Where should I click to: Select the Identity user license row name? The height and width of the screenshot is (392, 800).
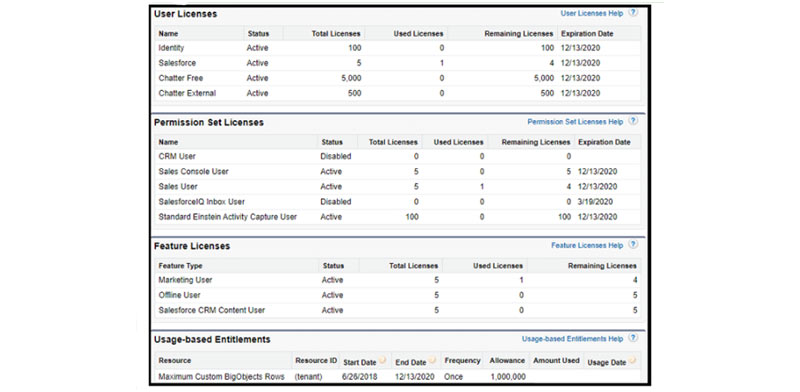[x=171, y=48]
